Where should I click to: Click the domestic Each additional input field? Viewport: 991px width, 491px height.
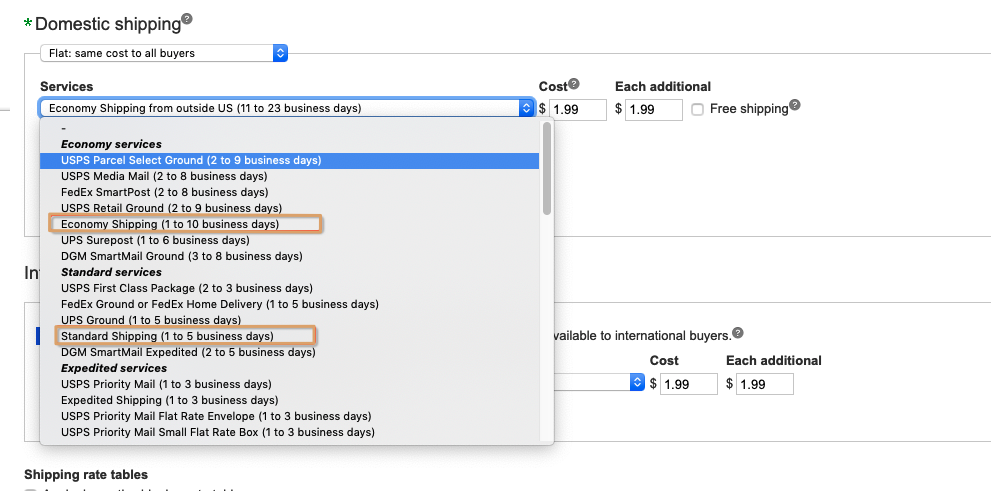(654, 109)
